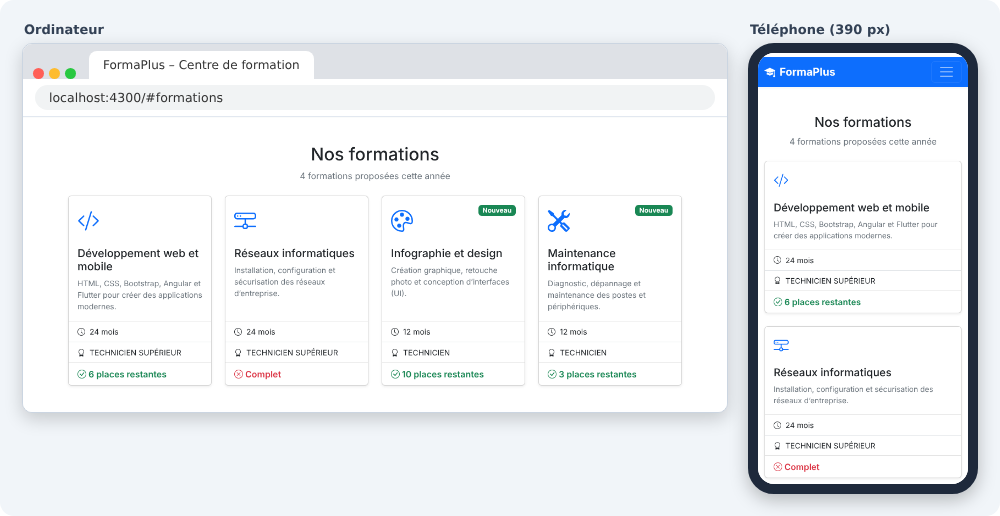The image size is (1000, 516).
Task: Click the green check icon beside 10 places restantes
Action: (395, 374)
